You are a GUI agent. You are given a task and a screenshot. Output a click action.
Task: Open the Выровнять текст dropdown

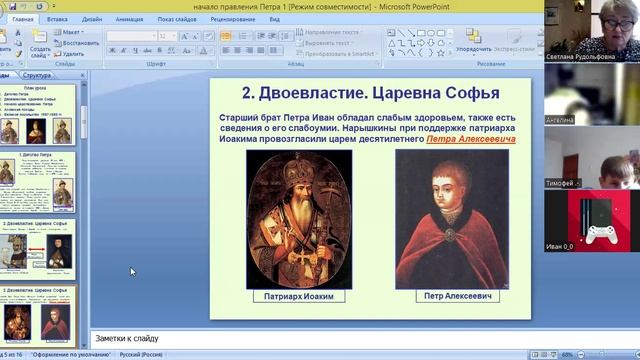coord(324,43)
